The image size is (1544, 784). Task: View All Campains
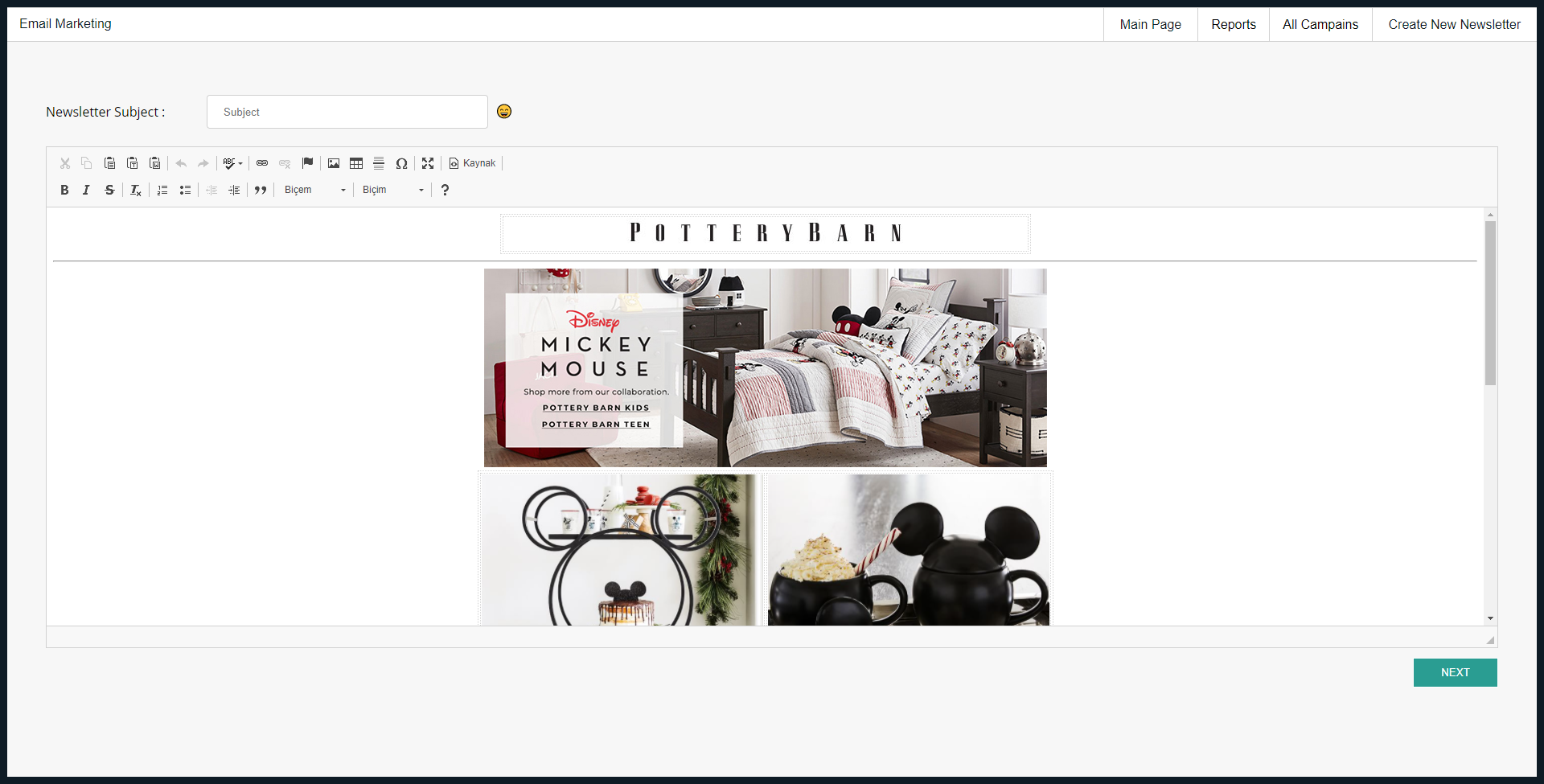tap(1320, 24)
